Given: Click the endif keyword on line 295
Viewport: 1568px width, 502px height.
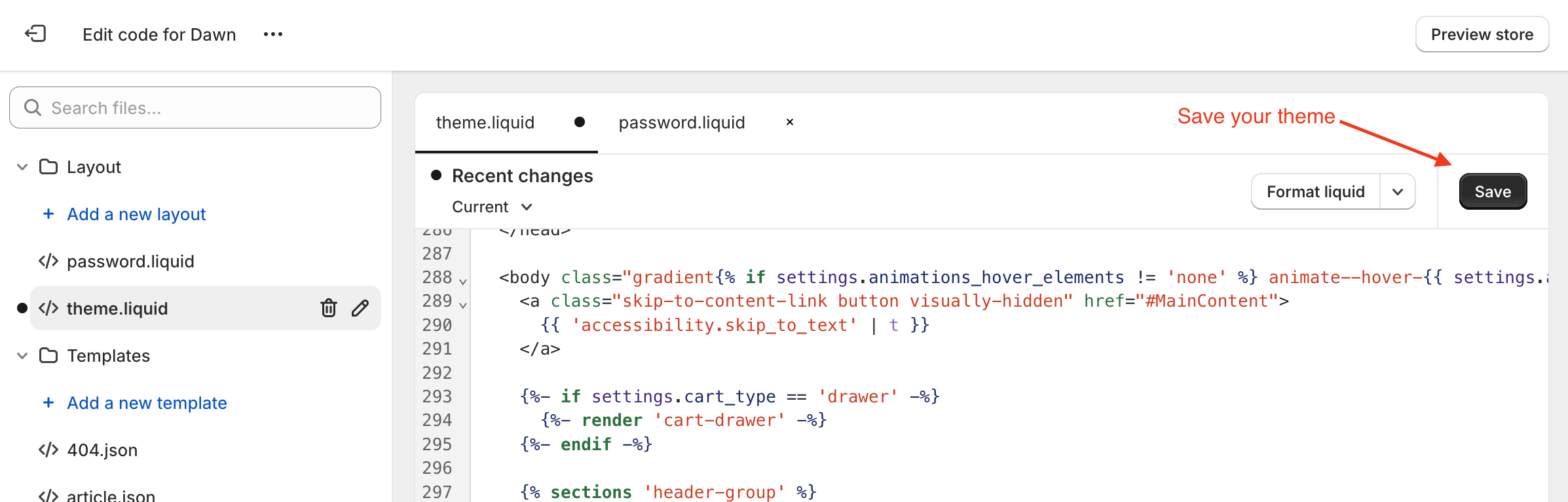Looking at the screenshot, I should point(586,444).
